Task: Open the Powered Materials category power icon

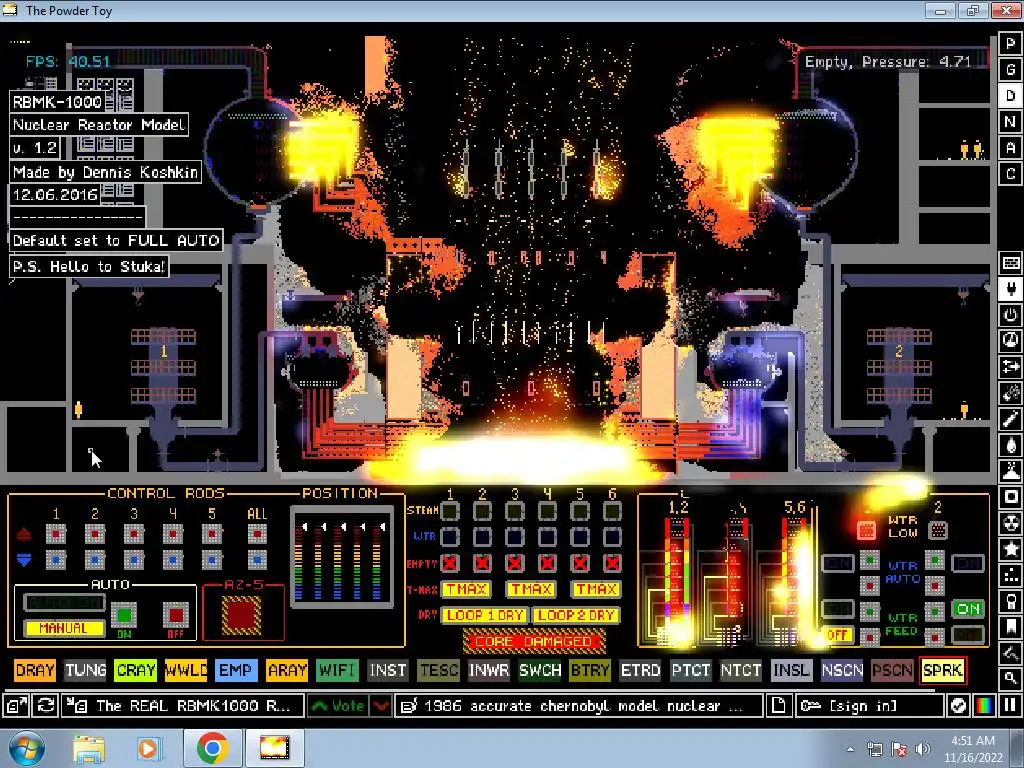Action: click(x=1010, y=315)
